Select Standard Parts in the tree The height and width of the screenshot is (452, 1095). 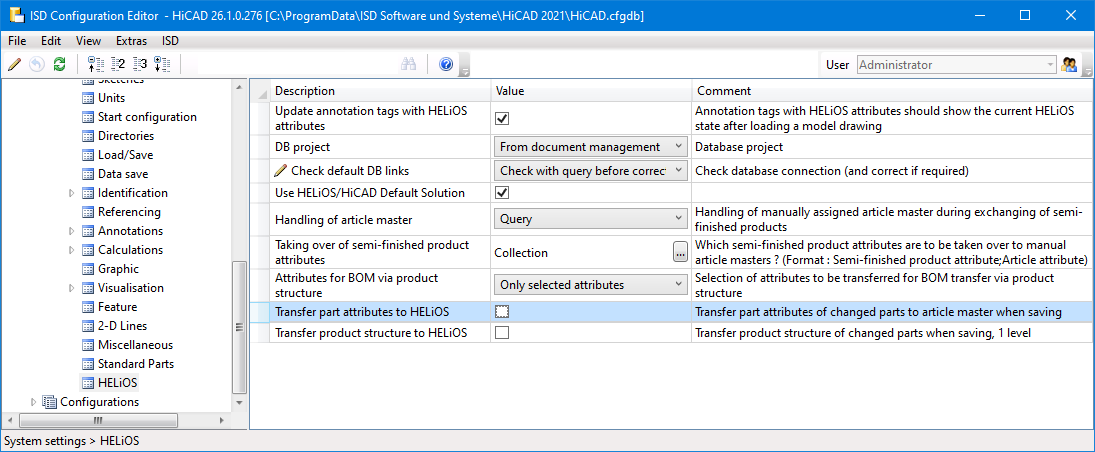135,364
